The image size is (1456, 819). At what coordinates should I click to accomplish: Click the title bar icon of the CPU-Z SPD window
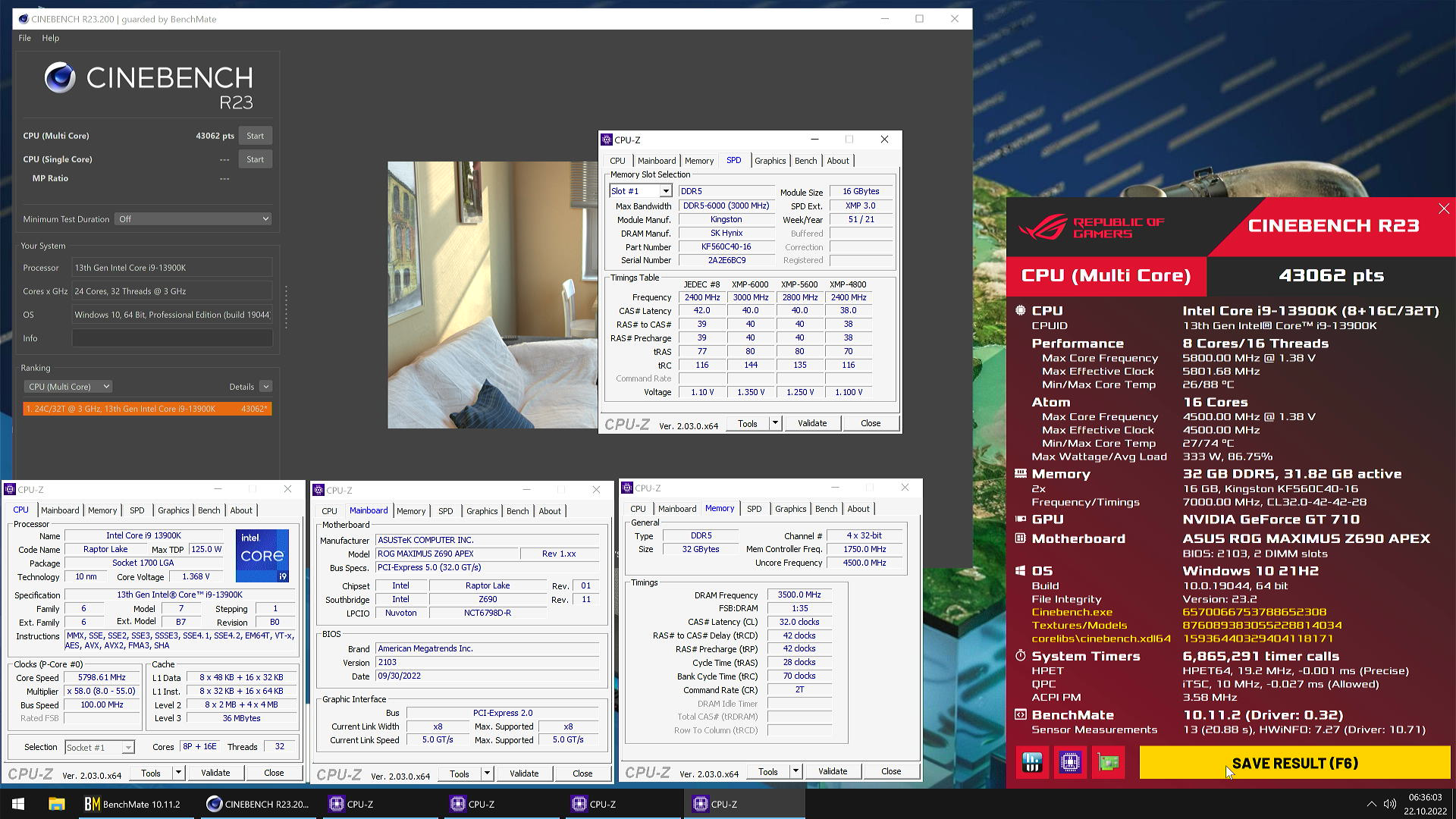(607, 140)
